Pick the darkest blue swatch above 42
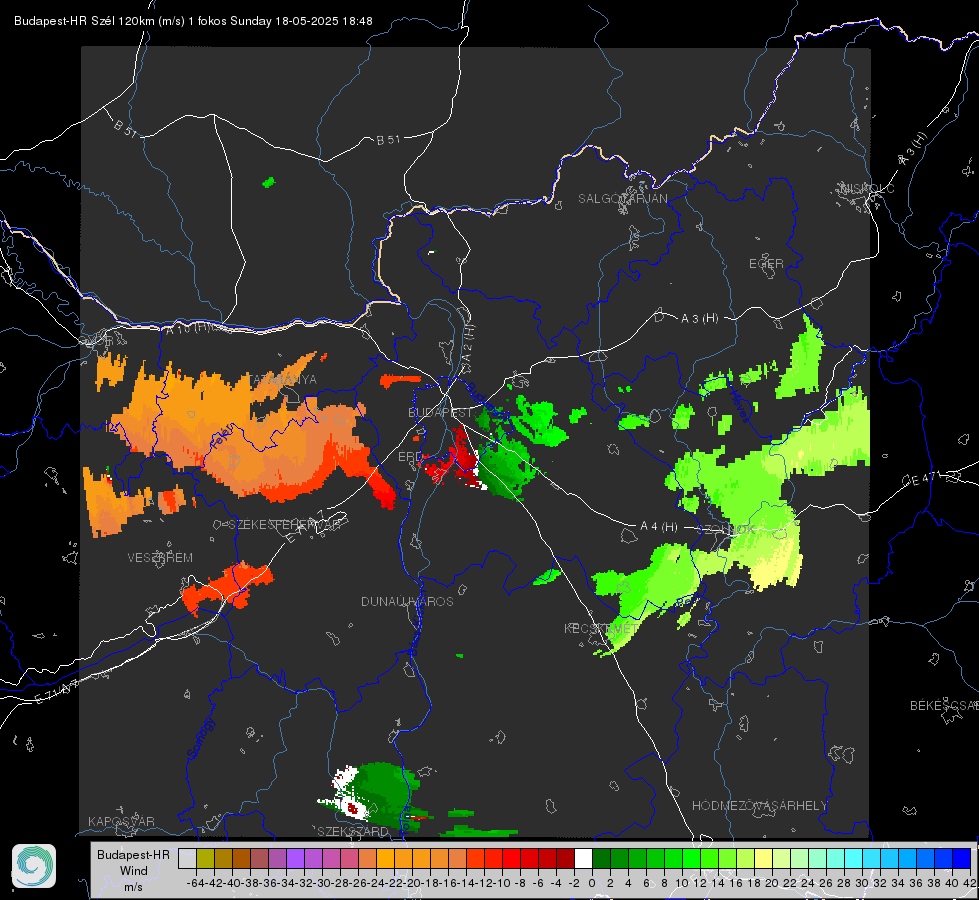 pyautogui.click(x=962, y=858)
